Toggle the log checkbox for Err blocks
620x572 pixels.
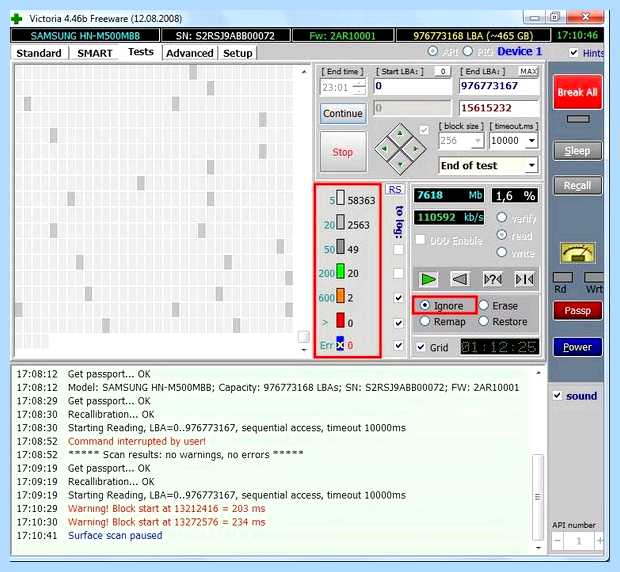click(399, 345)
